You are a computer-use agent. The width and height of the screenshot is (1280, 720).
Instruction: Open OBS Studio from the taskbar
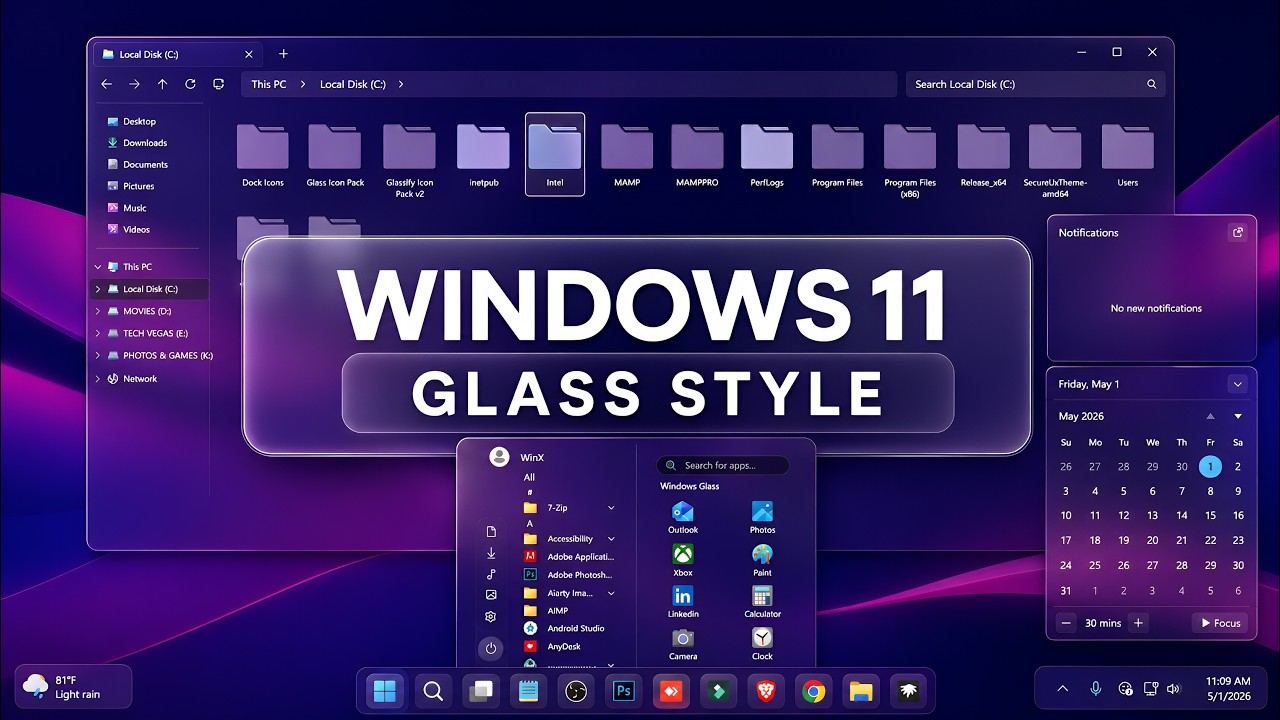[x=577, y=691]
